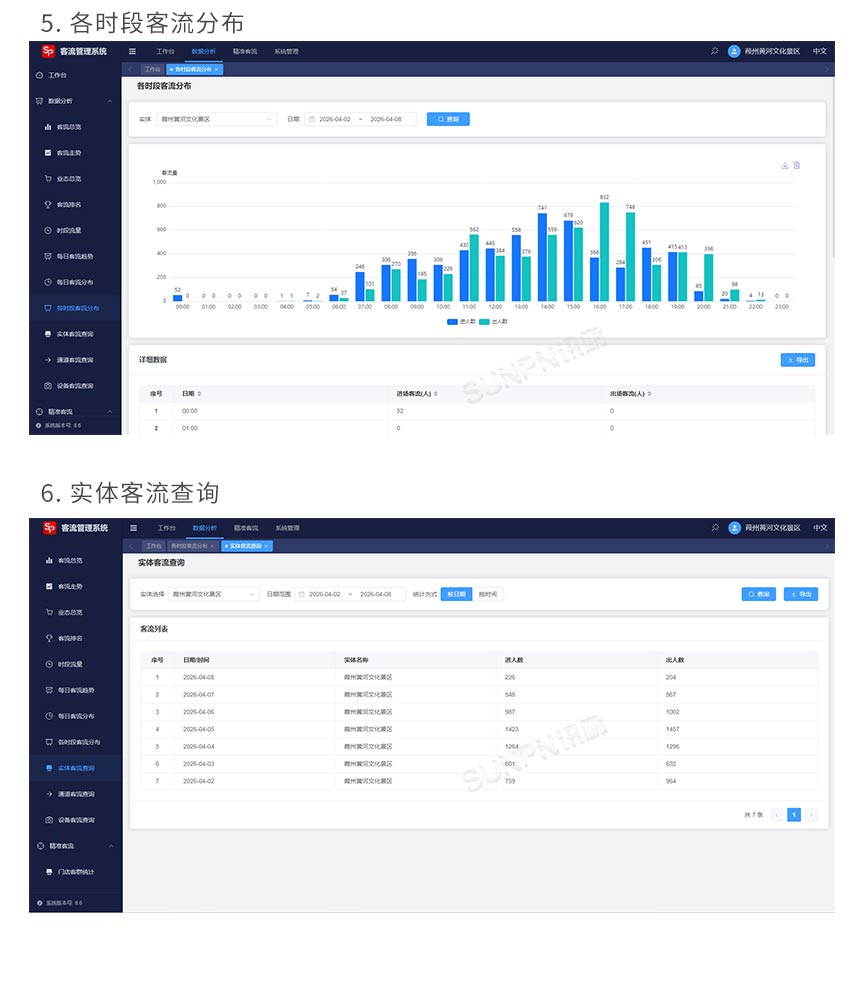
Task: Close the 实体客流查询 tab
Action: point(266,546)
